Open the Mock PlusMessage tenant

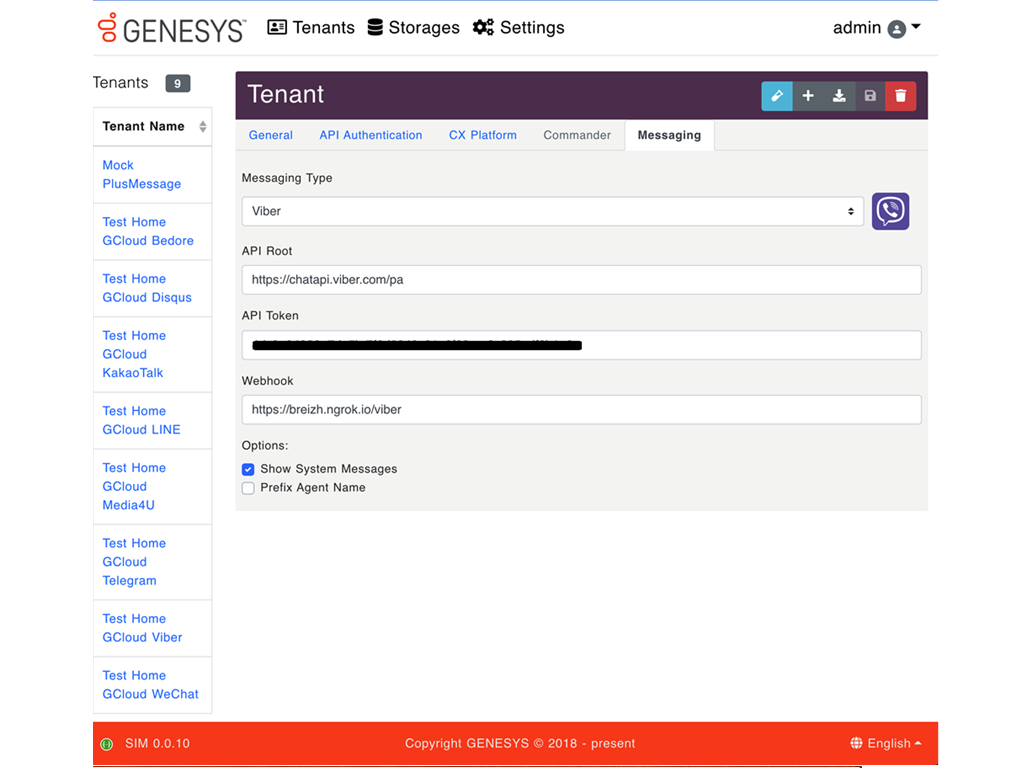point(141,174)
